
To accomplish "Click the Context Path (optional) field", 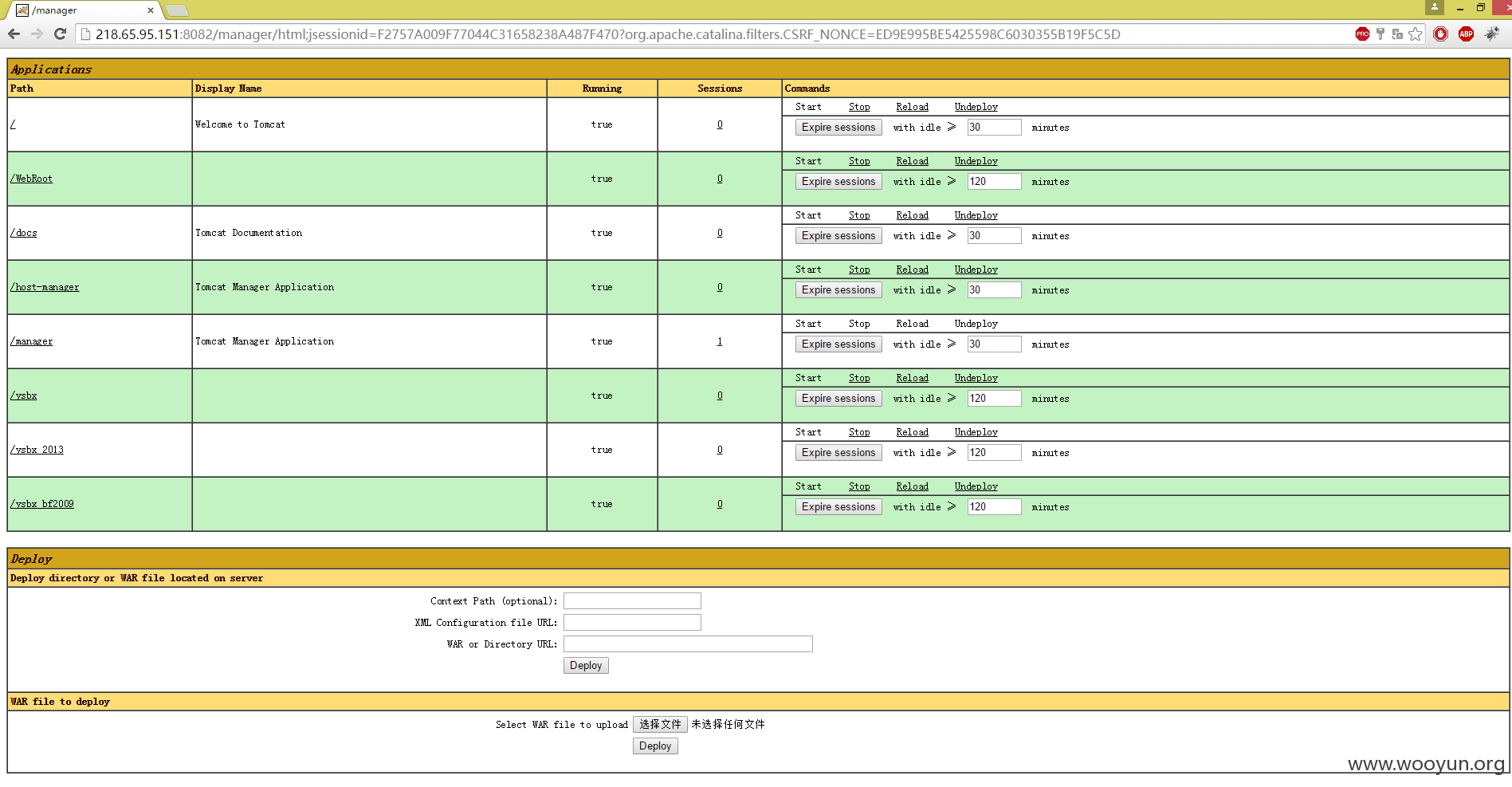I will 632,601.
